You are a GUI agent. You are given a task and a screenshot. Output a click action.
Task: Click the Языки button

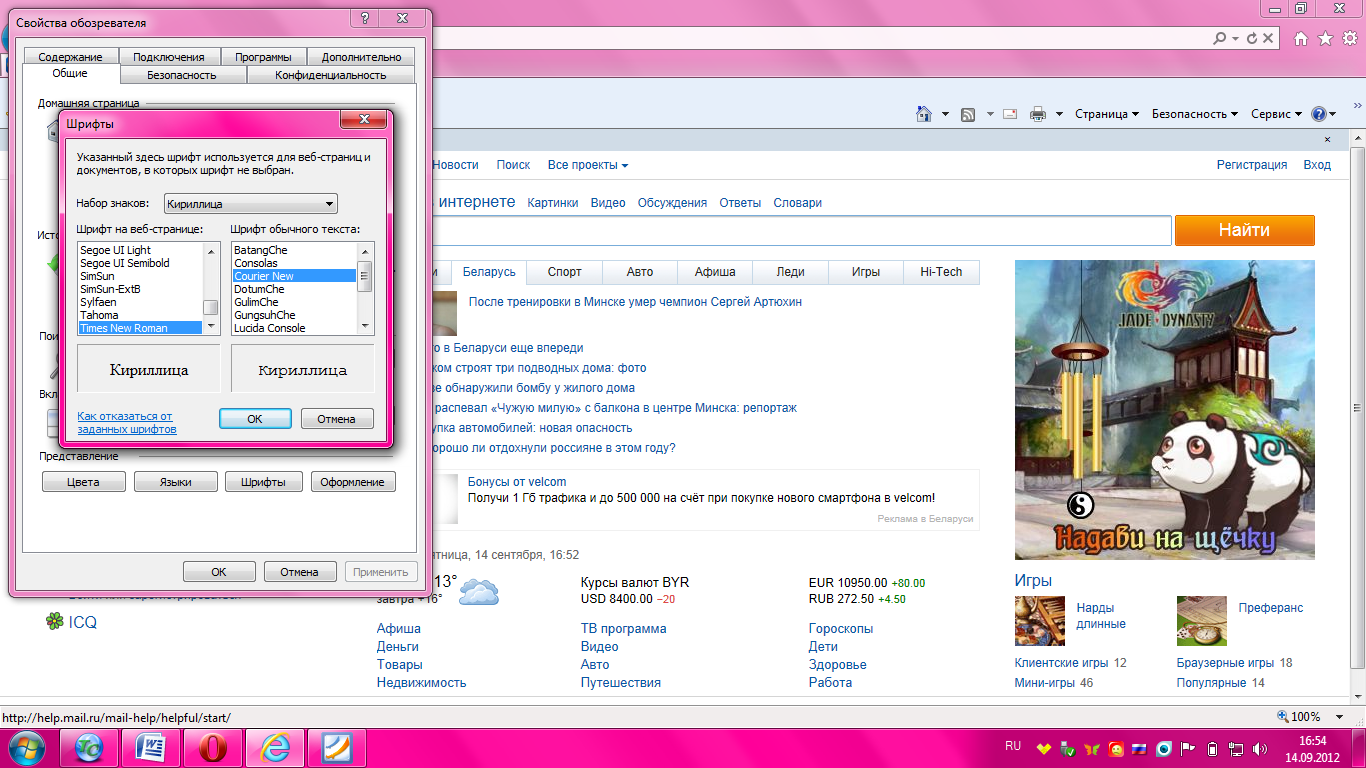[176, 482]
